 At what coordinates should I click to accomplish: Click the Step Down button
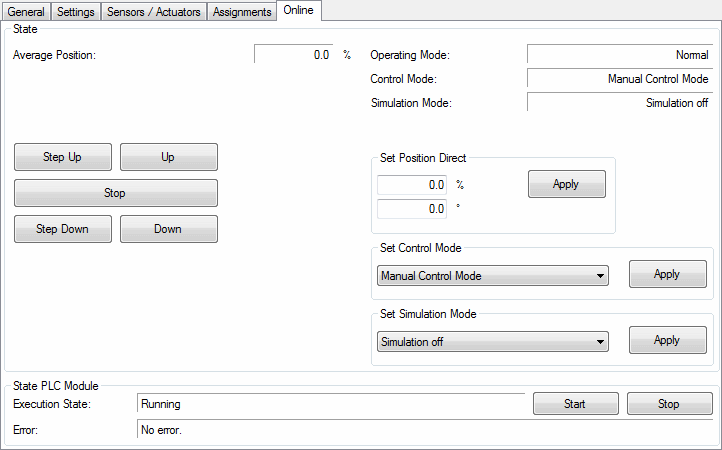coord(63,229)
